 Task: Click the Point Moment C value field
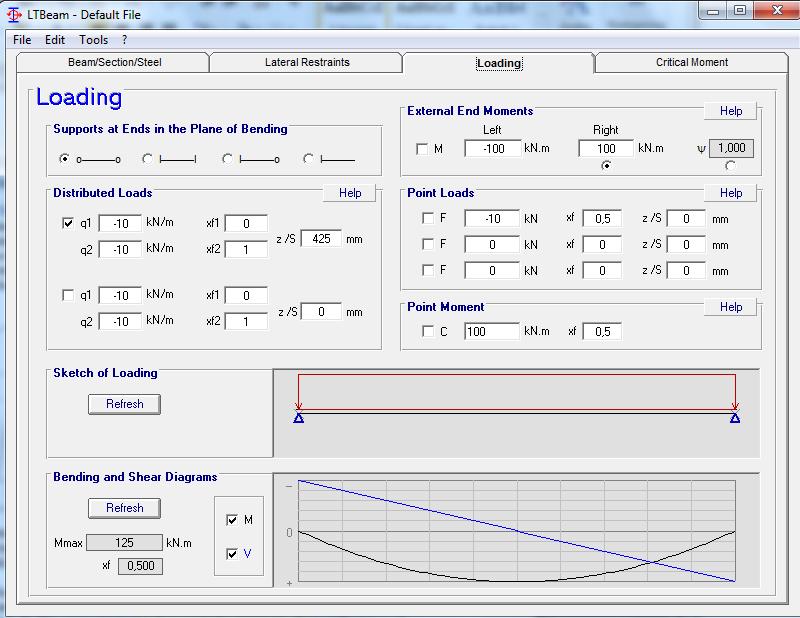(492, 332)
